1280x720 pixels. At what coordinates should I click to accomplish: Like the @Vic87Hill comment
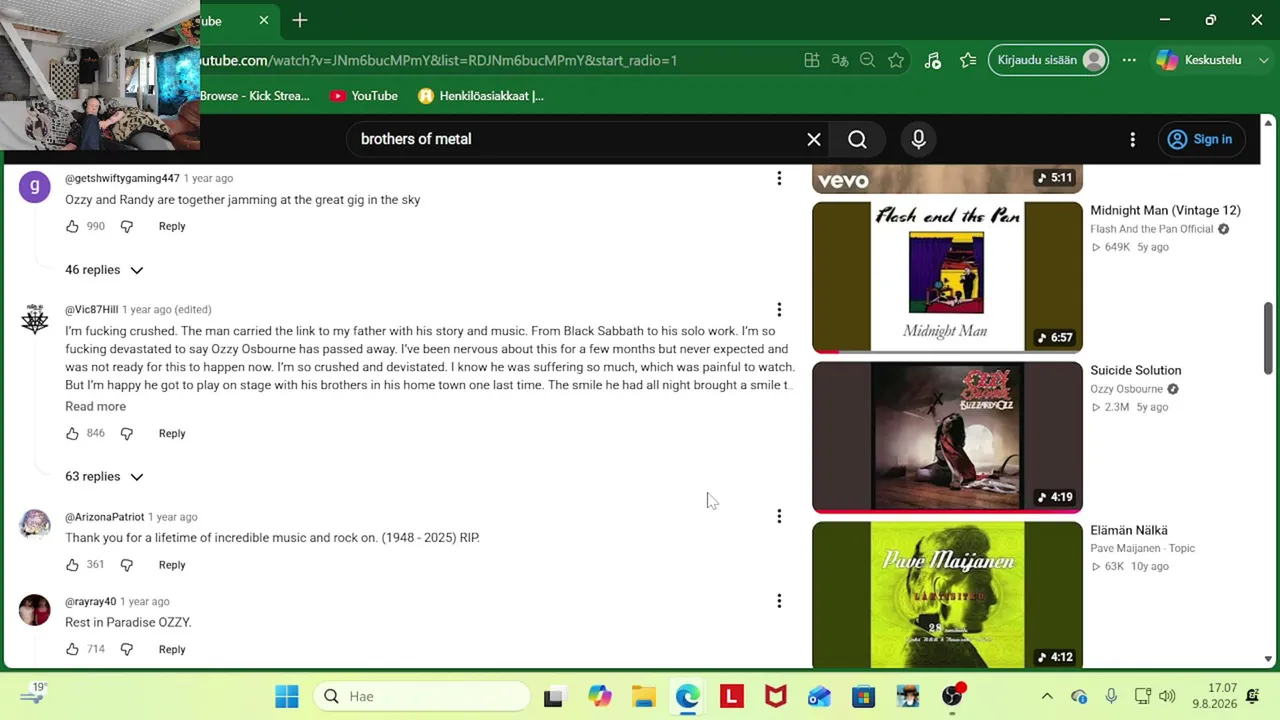point(72,433)
